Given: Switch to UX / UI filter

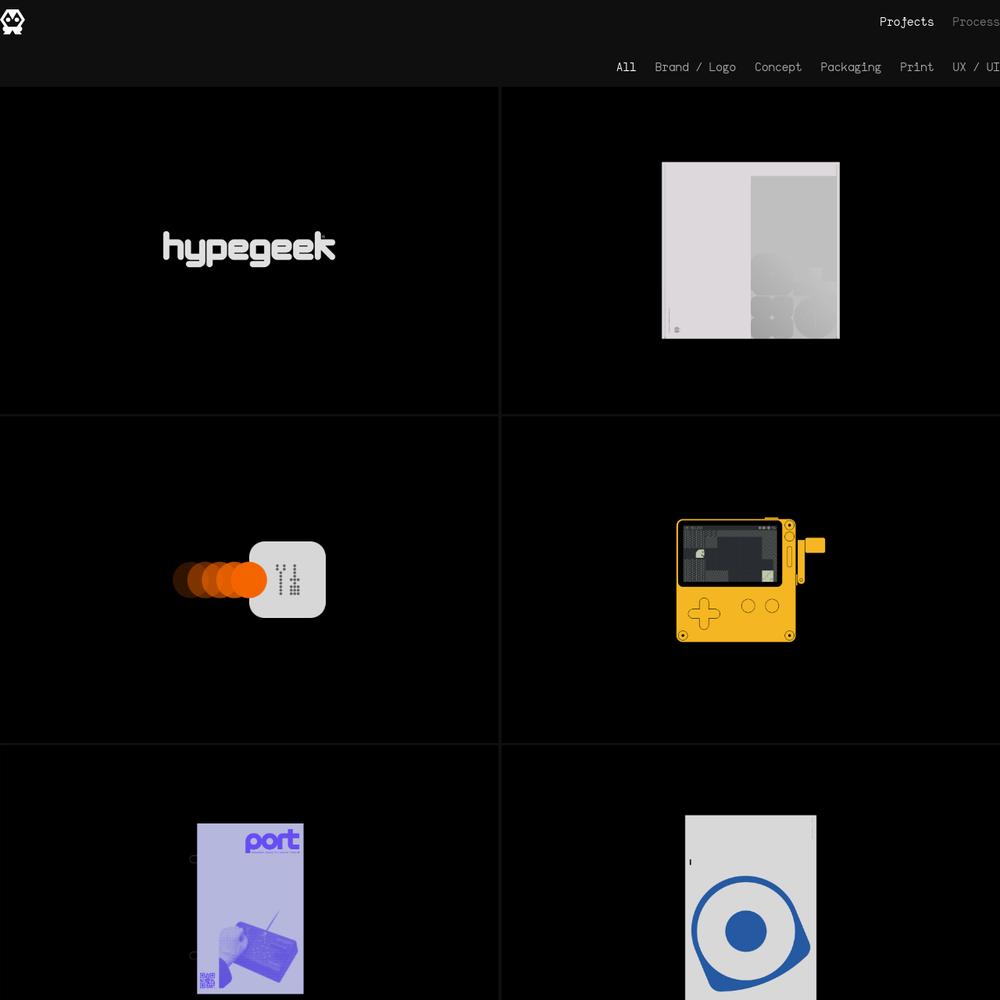Looking at the screenshot, I should (976, 67).
